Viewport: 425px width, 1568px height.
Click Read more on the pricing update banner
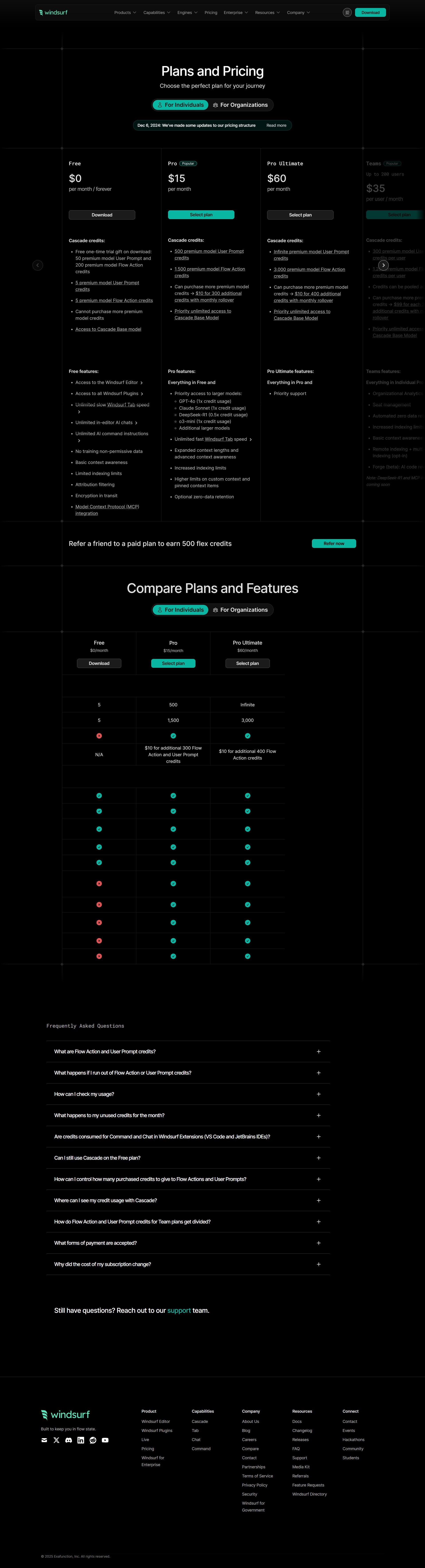coord(276,125)
